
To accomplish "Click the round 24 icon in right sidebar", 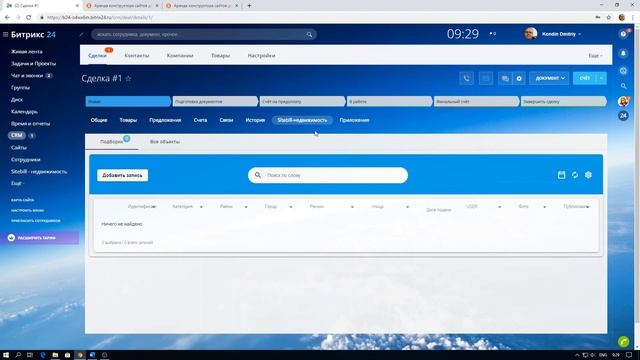I will coord(623,116).
